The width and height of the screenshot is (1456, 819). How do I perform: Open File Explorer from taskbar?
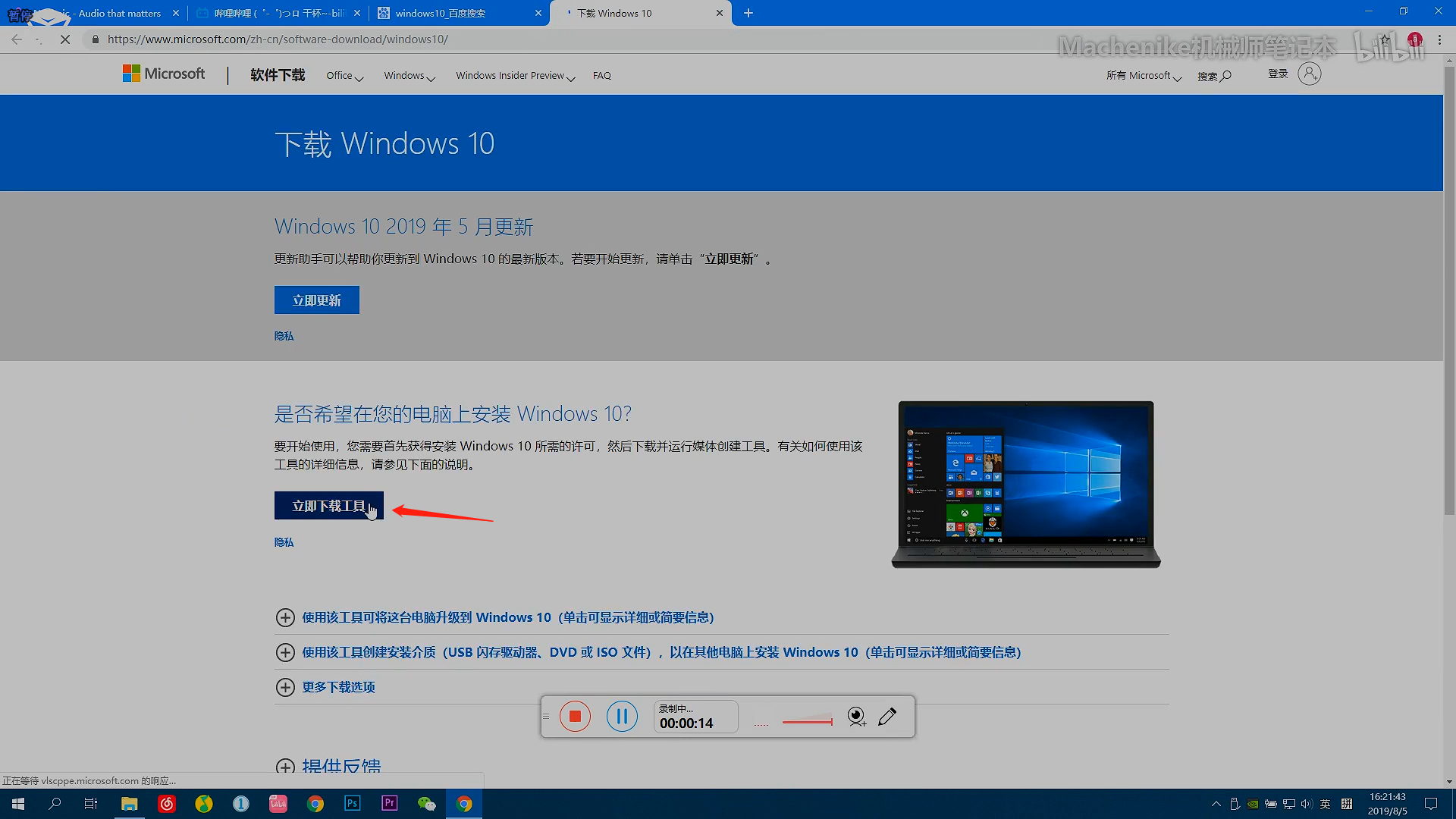tap(130, 804)
